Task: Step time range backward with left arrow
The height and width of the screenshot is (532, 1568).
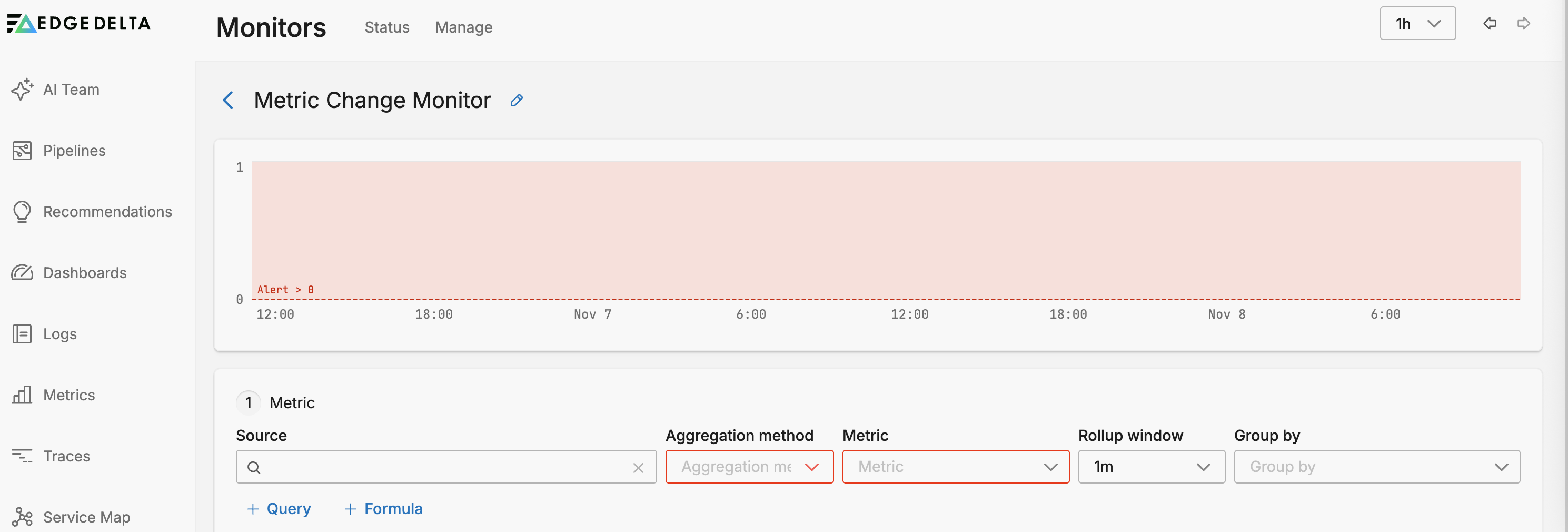Action: pos(1490,24)
